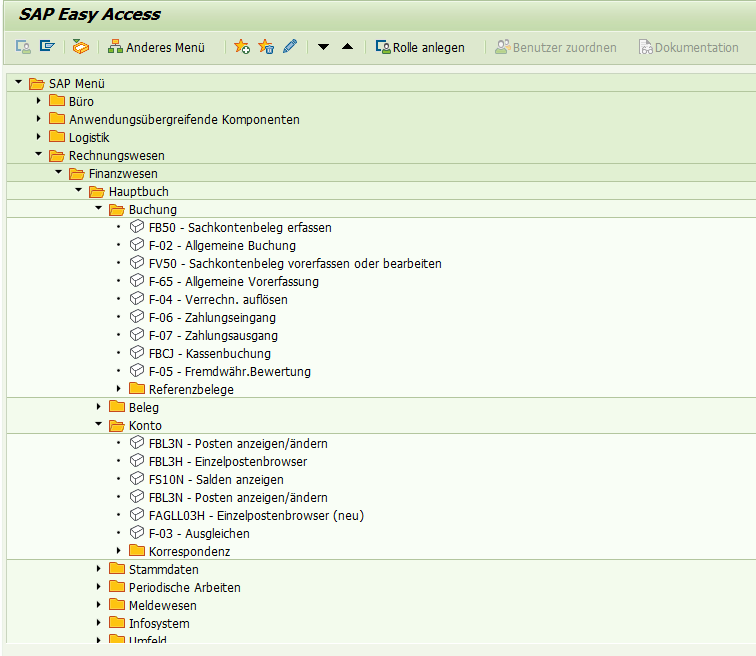756x656 pixels.
Task: Click the FBCJ transaction cube icon
Action: 137,352
